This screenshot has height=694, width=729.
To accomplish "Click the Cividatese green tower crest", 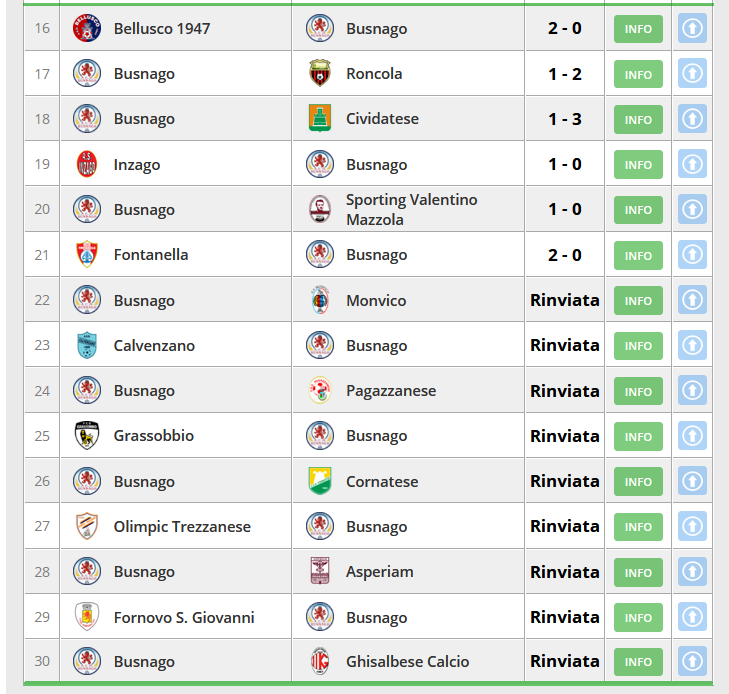I will pyautogui.click(x=320, y=119).
